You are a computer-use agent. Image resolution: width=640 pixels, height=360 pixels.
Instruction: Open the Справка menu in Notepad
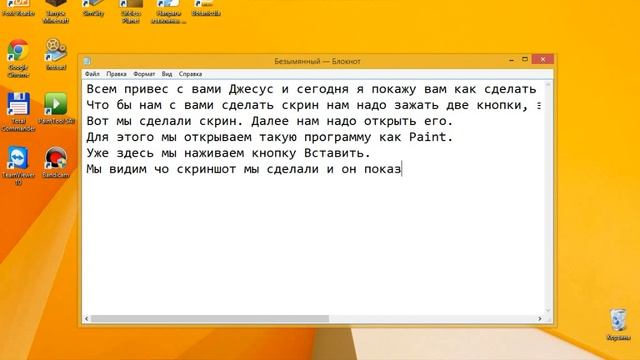coord(190,74)
